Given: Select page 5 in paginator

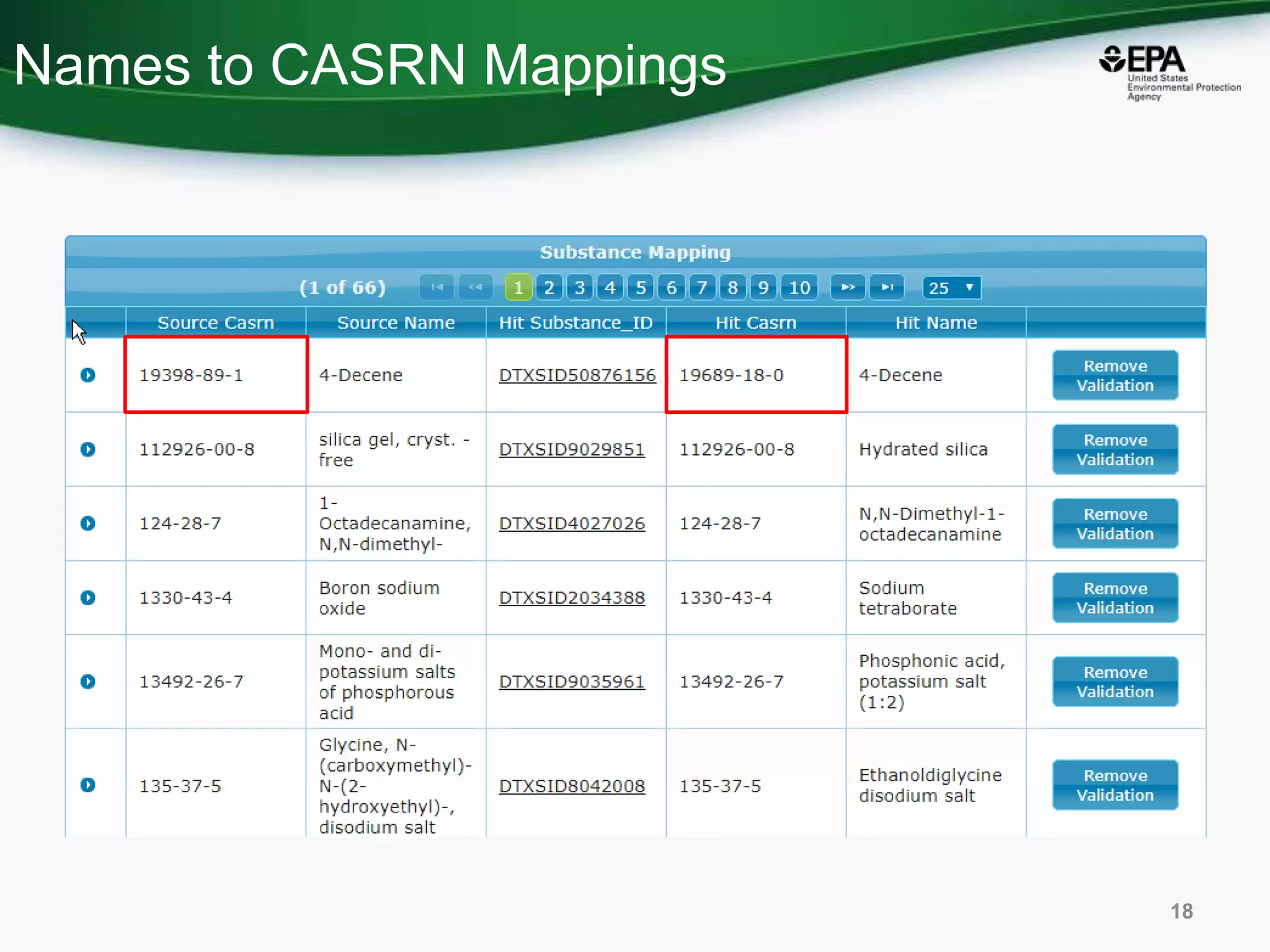Looking at the screenshot, I should [x=641, y=288].
